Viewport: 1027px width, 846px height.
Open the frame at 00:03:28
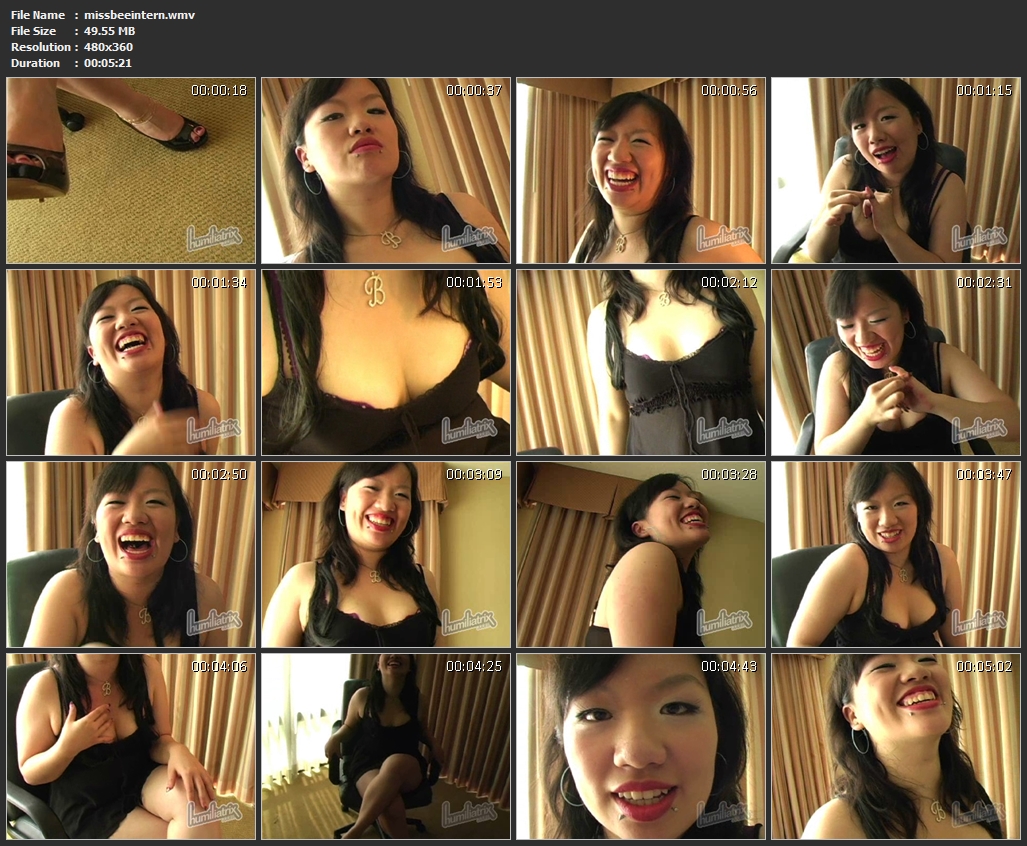[x=641, y=555]
